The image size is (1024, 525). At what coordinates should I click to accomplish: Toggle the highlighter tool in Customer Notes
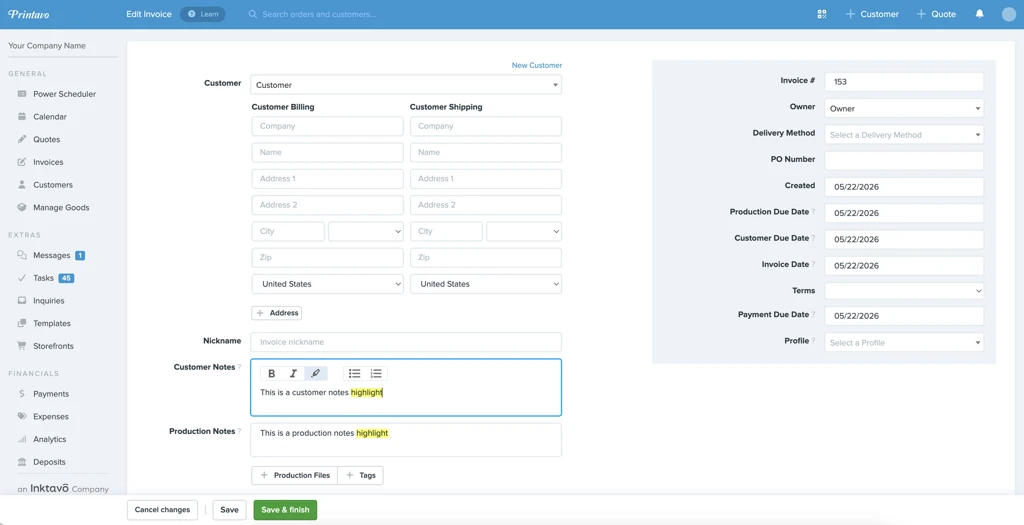pos(315,374)
